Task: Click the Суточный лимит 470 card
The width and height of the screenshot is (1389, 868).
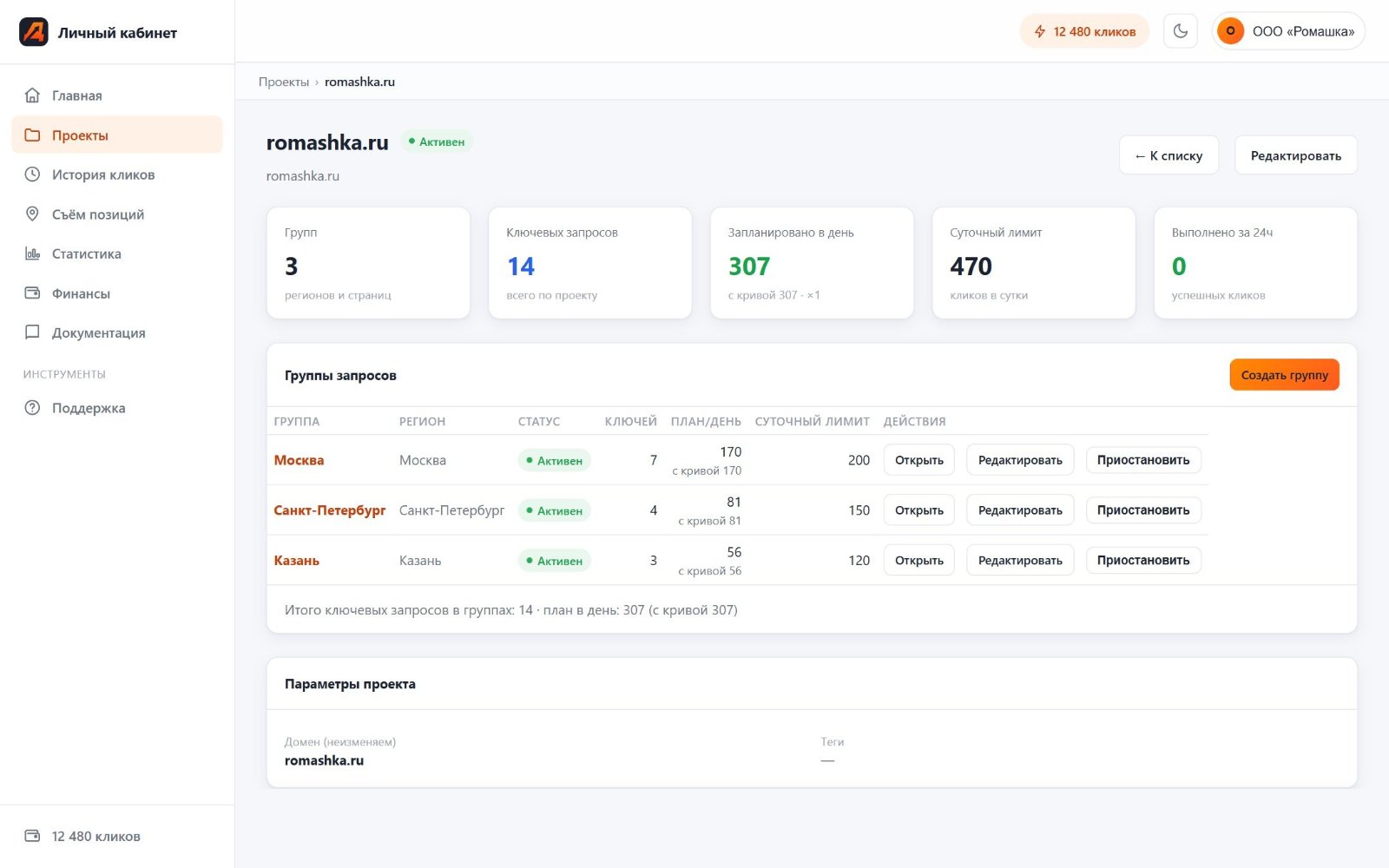Action: tap(1034, 263)
